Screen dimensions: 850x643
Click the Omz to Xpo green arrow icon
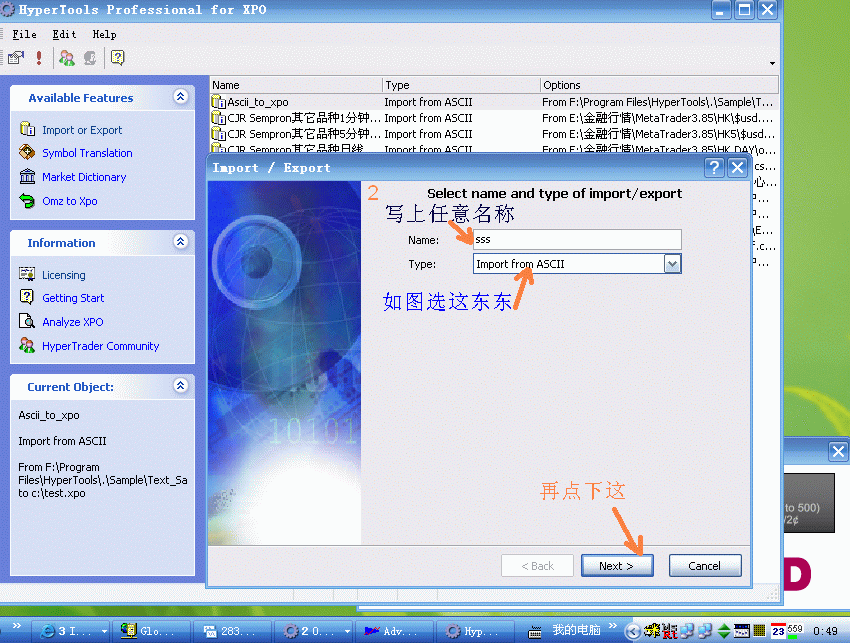[x=27, y=201]
